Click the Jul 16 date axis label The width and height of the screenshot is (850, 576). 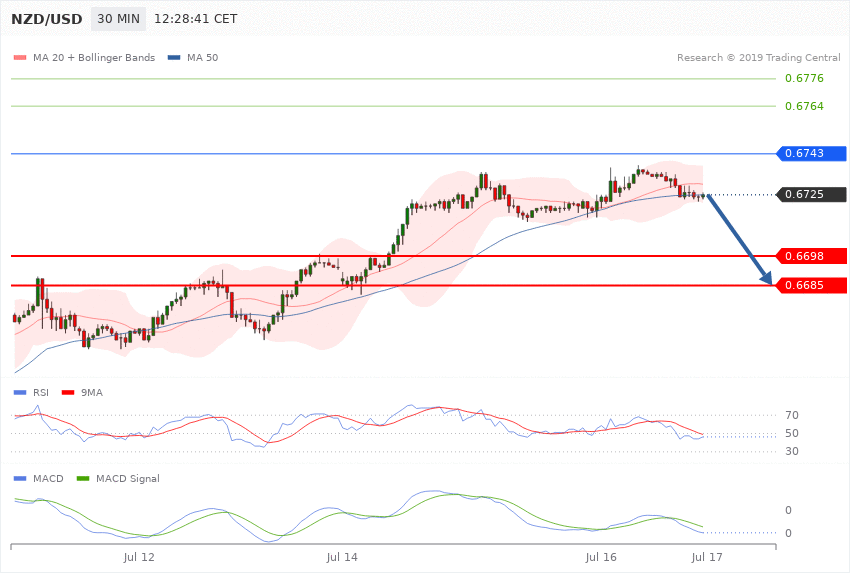click(601, 557)
